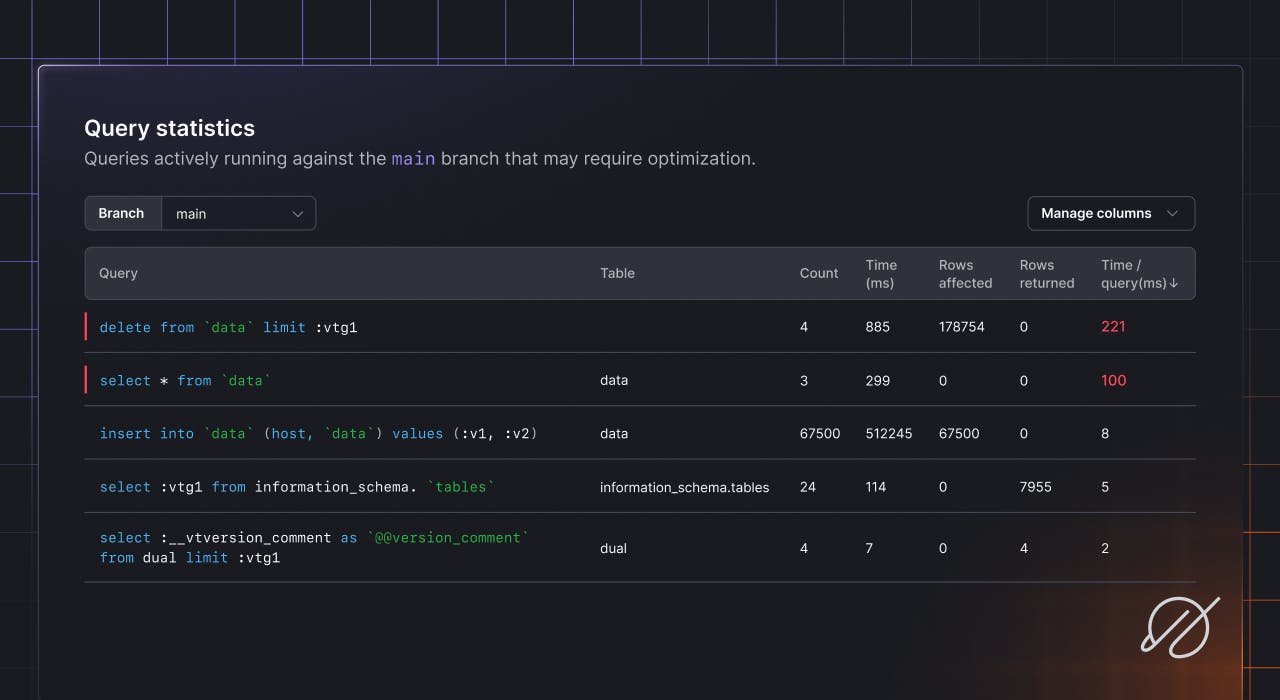Screen dimensions: 1280x700
Task: Click the dual table cell
Action: coord(613,548)
